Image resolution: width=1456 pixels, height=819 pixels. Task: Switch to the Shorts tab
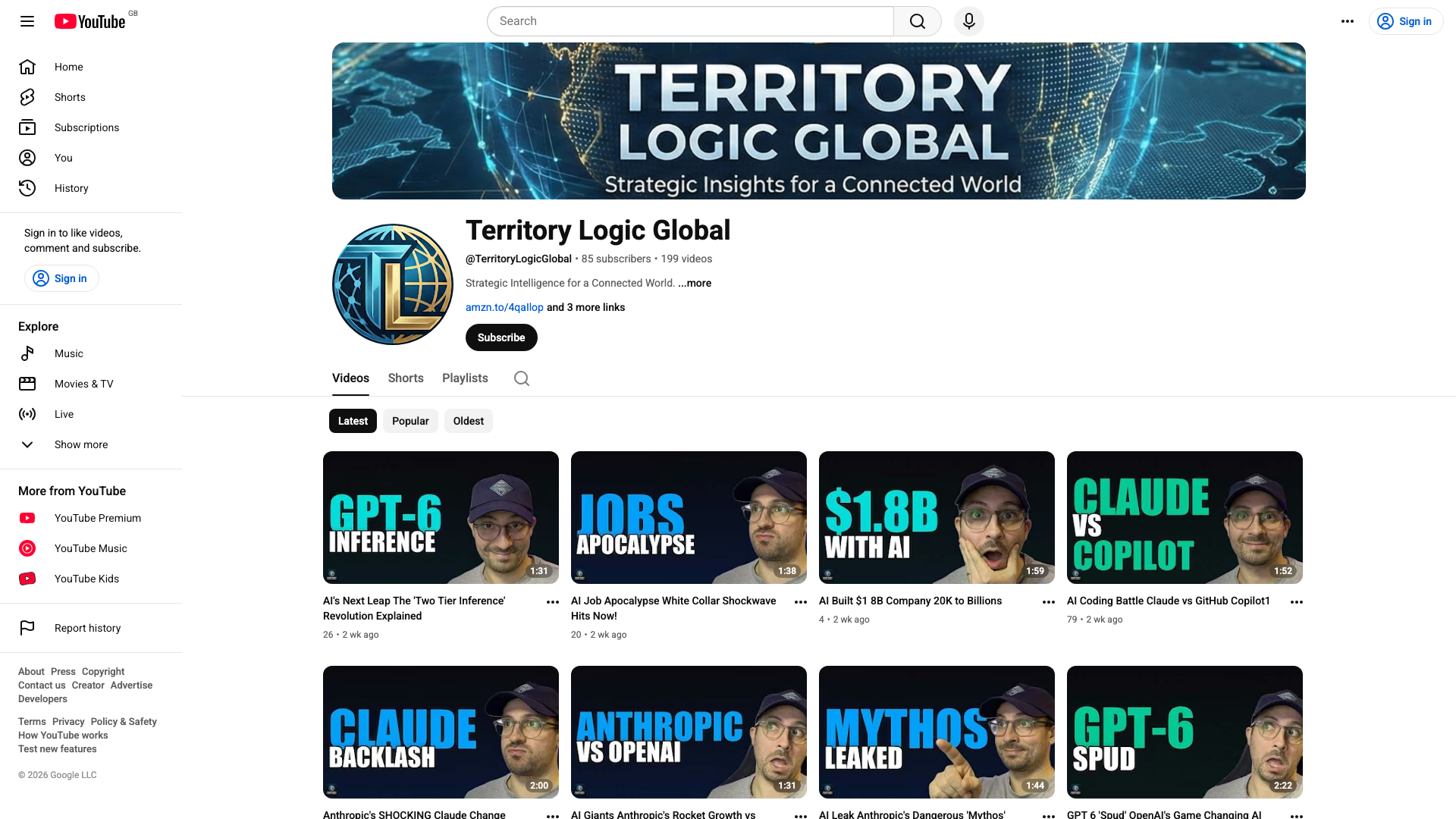click(x=406, y=378)
